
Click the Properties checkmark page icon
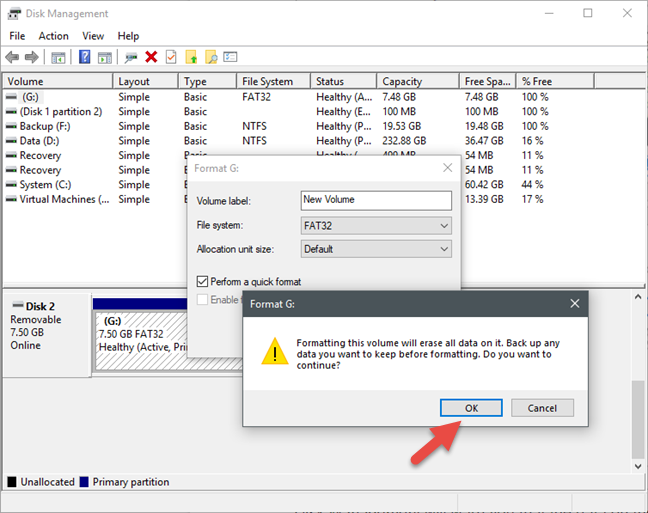[171, 57]
